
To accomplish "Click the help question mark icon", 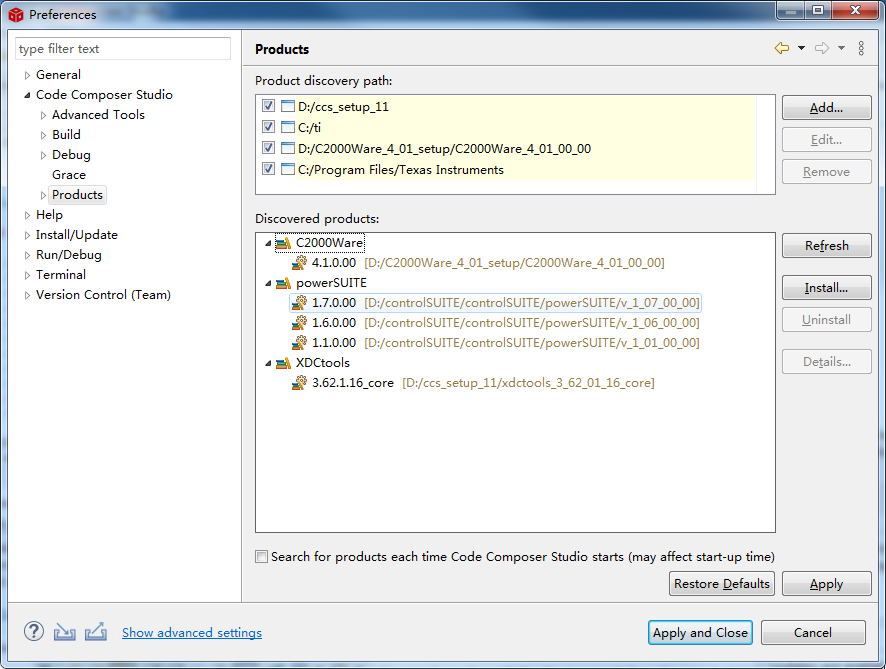I will tap(34, 632).
